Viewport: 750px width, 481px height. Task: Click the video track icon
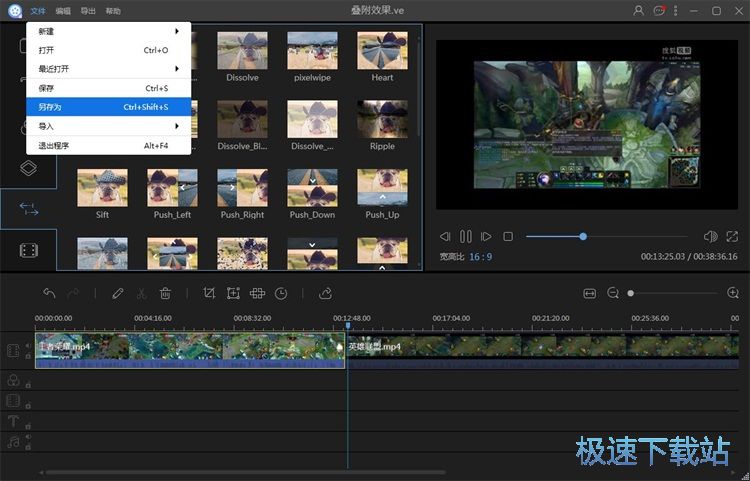(x=13, y=350)
